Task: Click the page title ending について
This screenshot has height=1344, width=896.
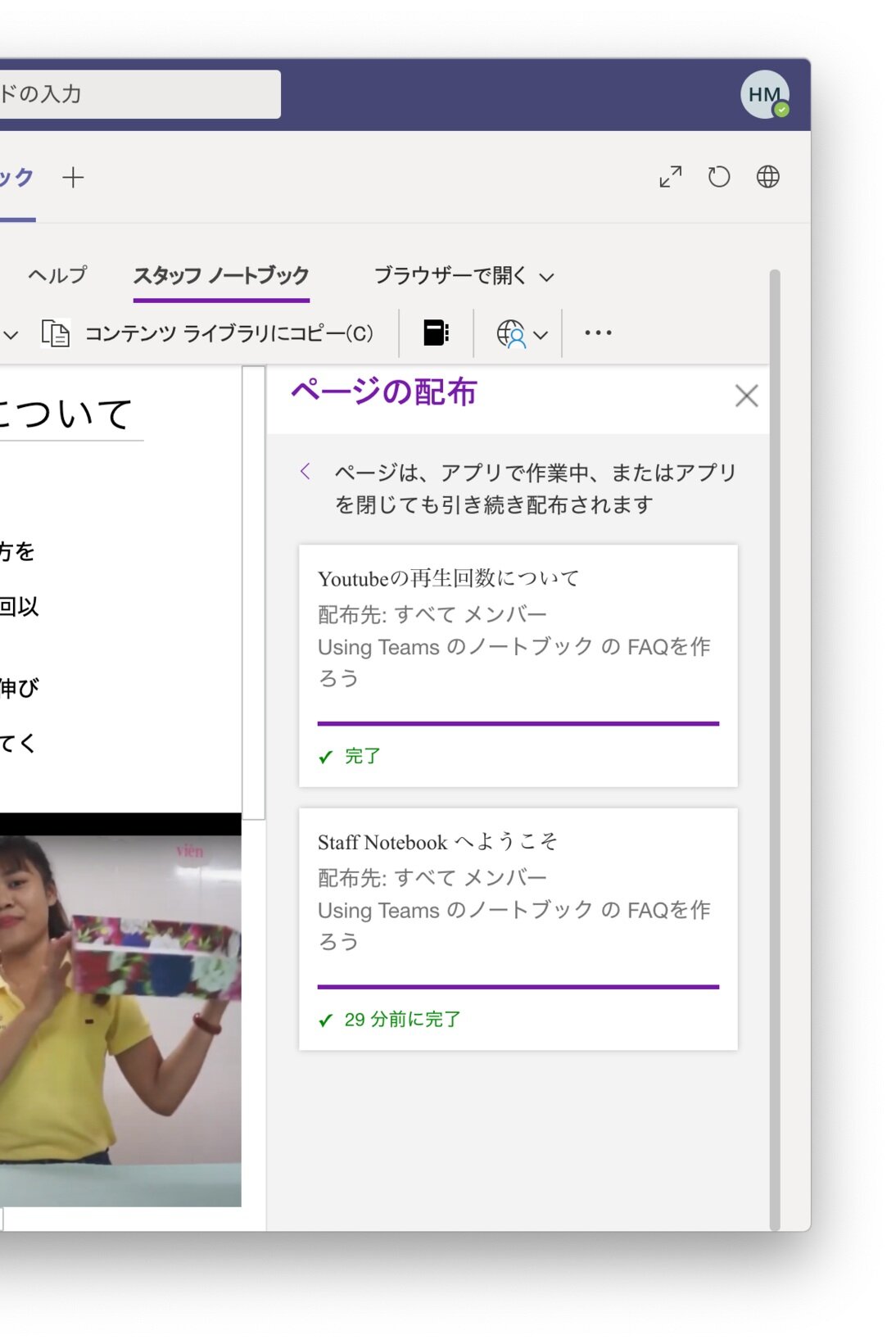Action: (x=68, y=414)
